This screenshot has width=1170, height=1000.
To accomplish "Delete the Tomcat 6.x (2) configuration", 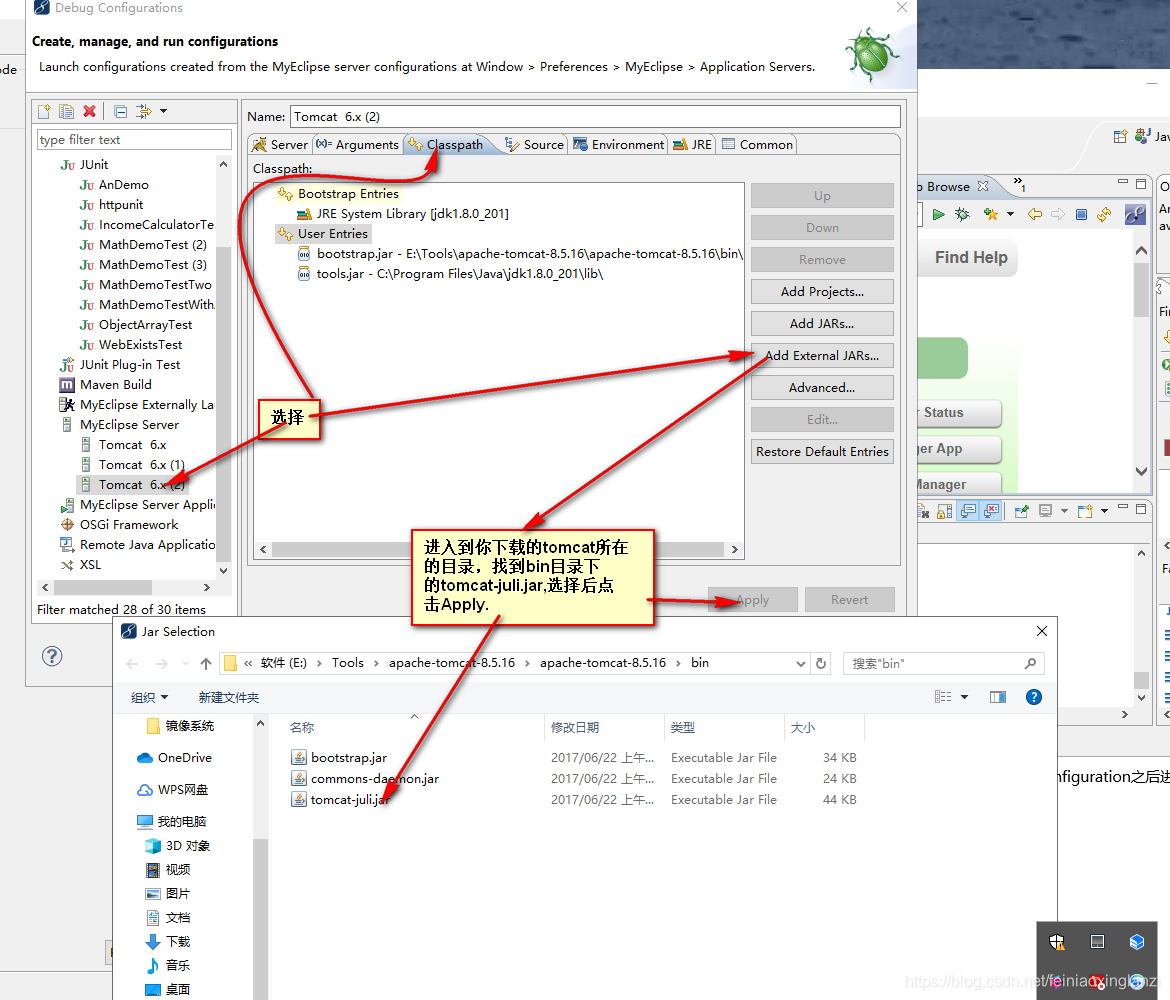I will 89,111.
